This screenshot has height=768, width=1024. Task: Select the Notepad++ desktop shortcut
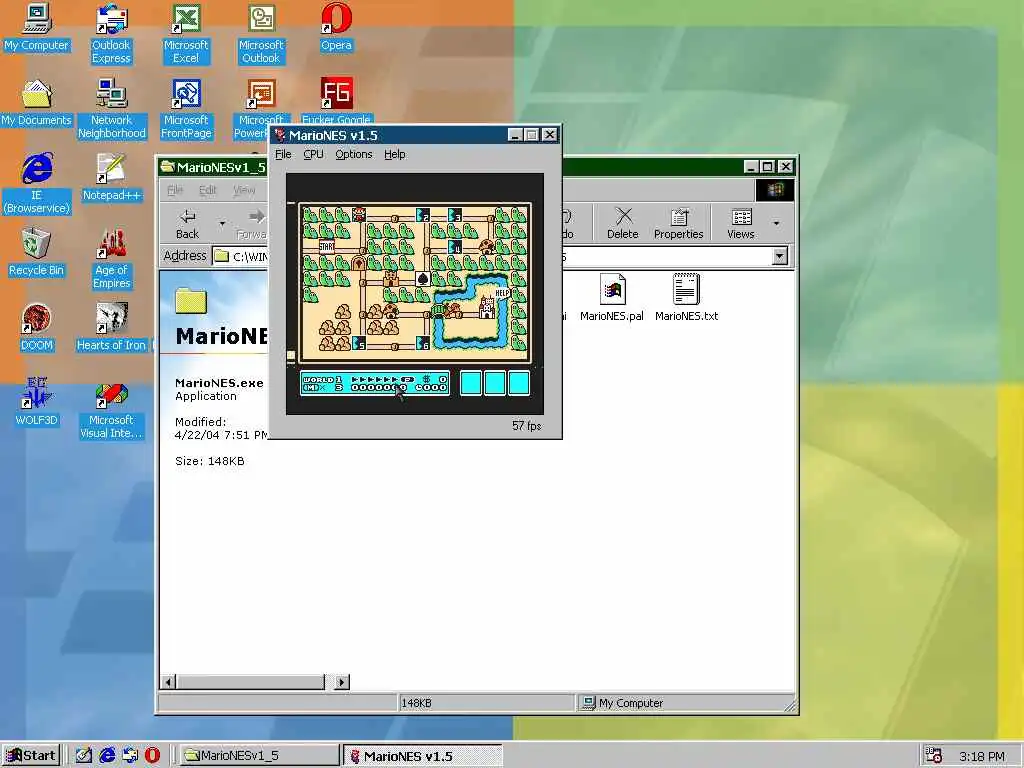click(x=111, y=178)
